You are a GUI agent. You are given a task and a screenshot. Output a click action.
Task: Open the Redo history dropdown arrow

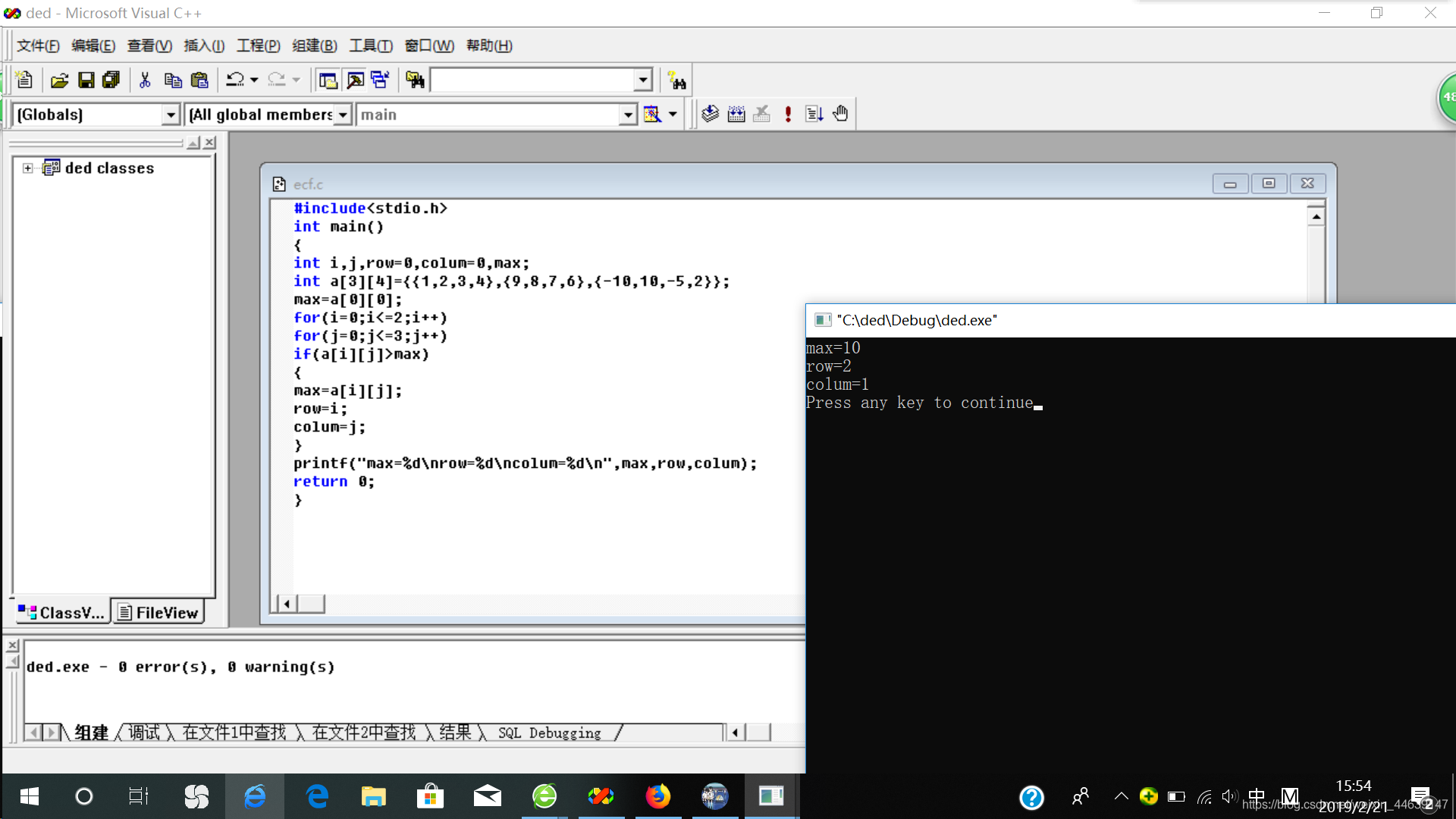tap(297, 80)
